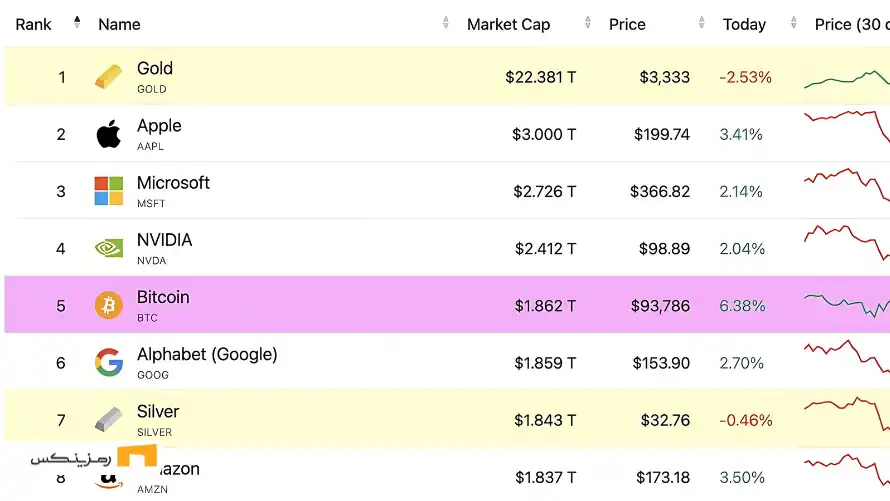The width and height of the screenshot is (890, 501).
Task: Click the Google logo icon
Action: click(x=108, y=363)
